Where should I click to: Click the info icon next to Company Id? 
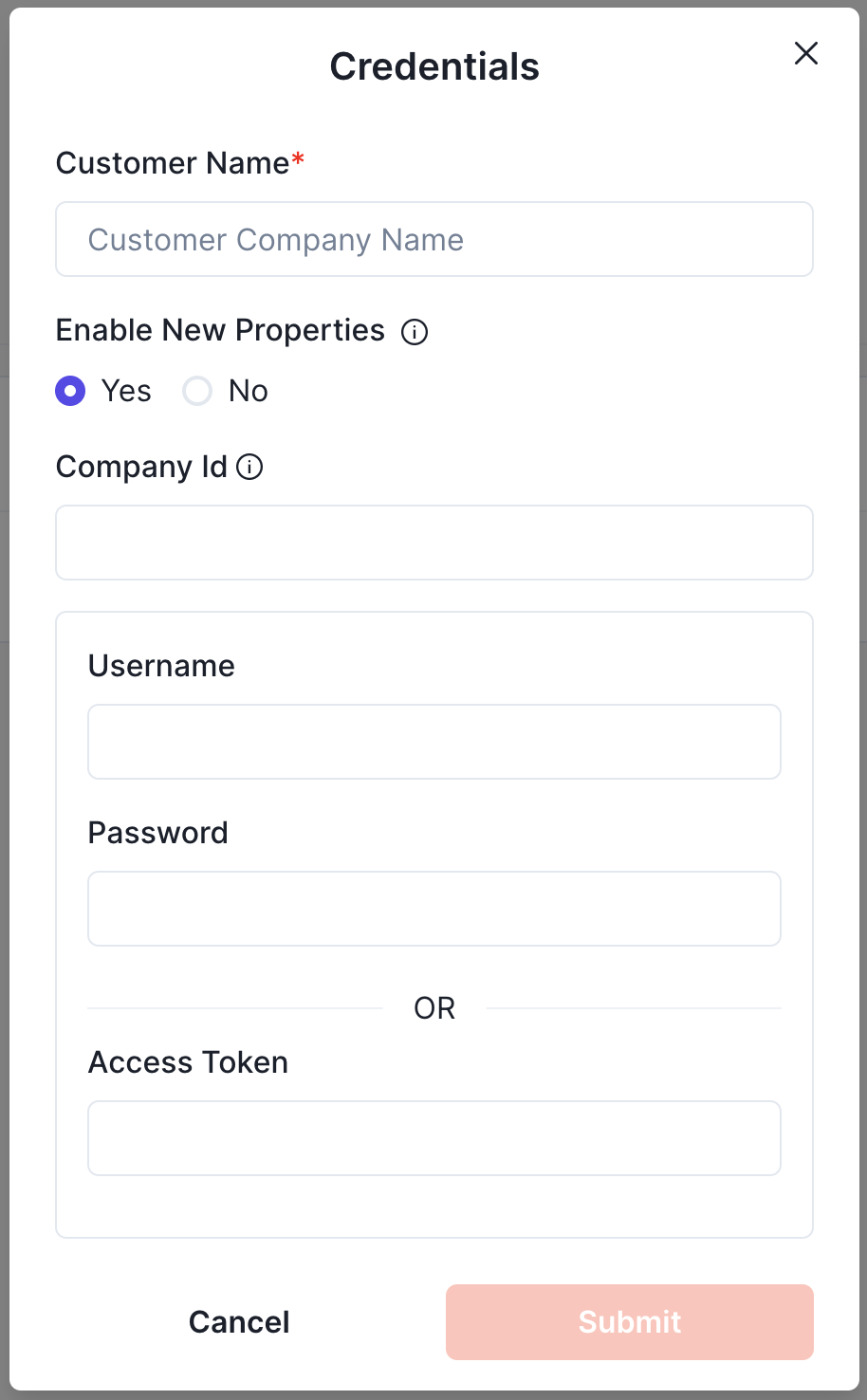[249, 467]
